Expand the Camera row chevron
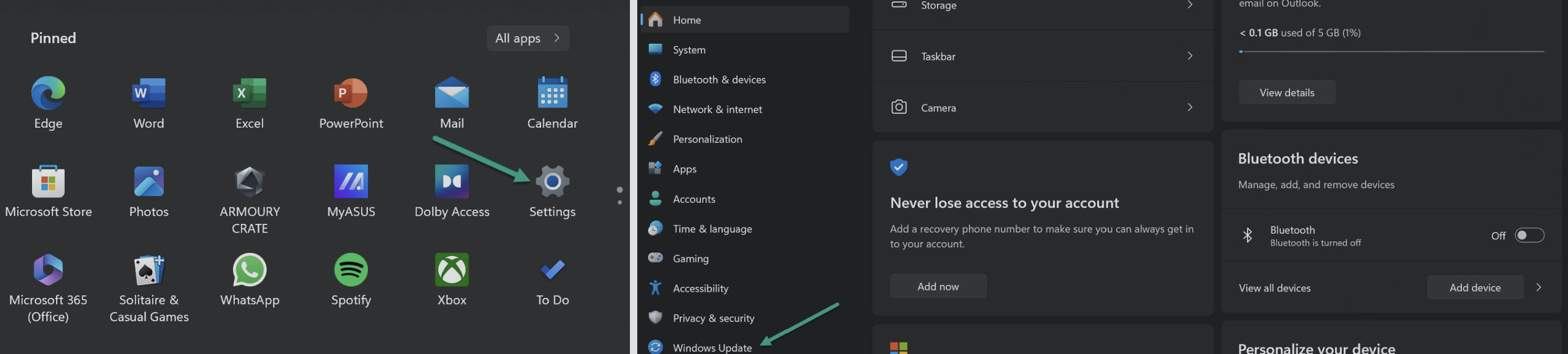1568x354 pixels. [x=1190, y=107]
